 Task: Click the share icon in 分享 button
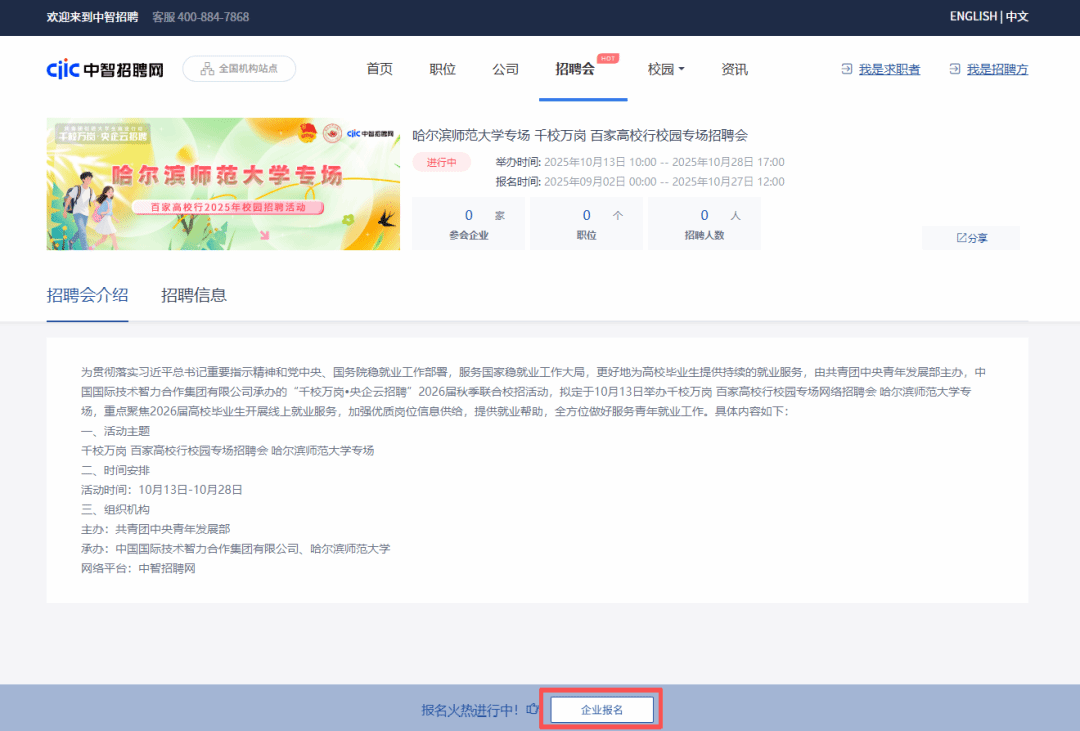[961, 238]
